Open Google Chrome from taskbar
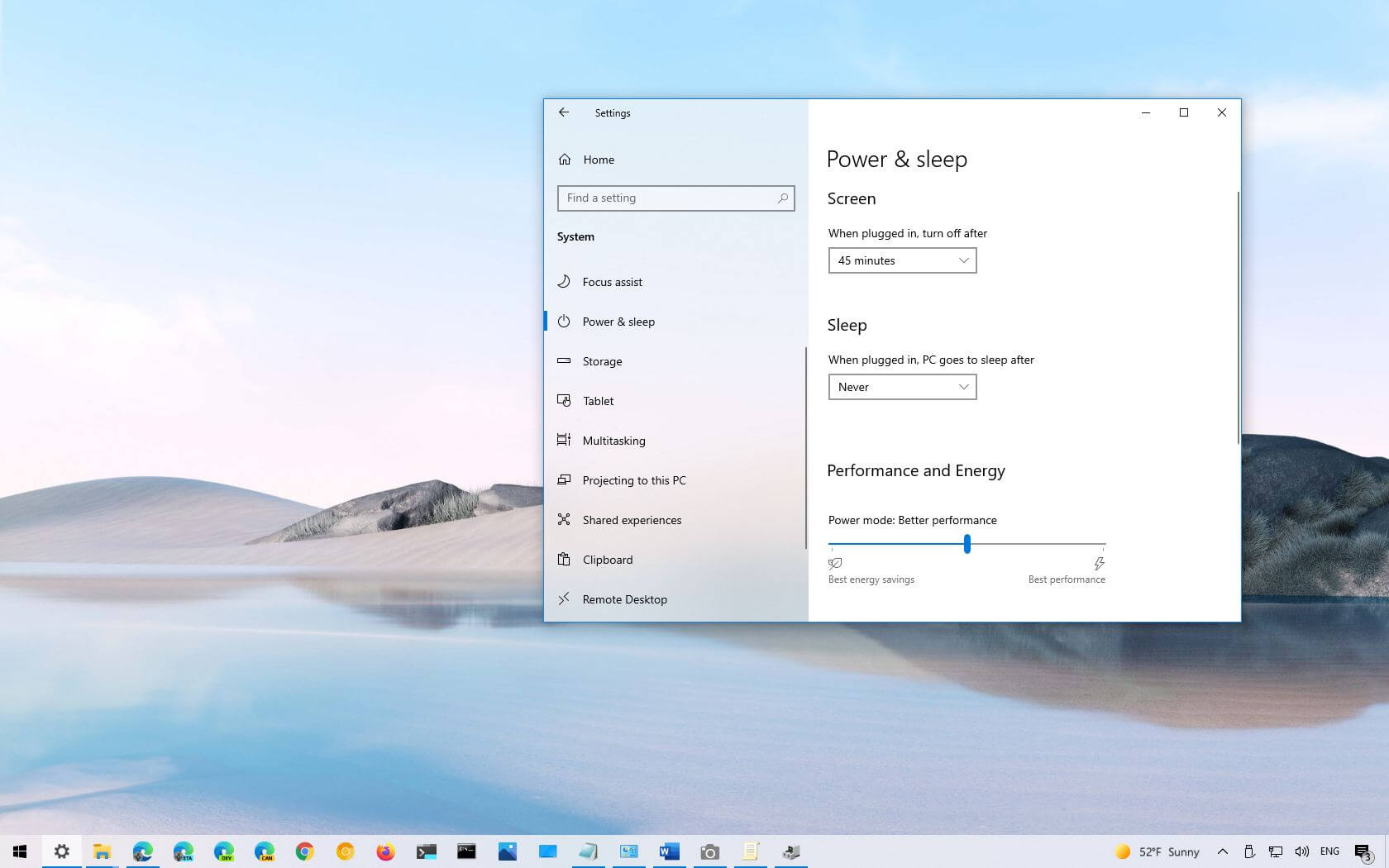 304,851
